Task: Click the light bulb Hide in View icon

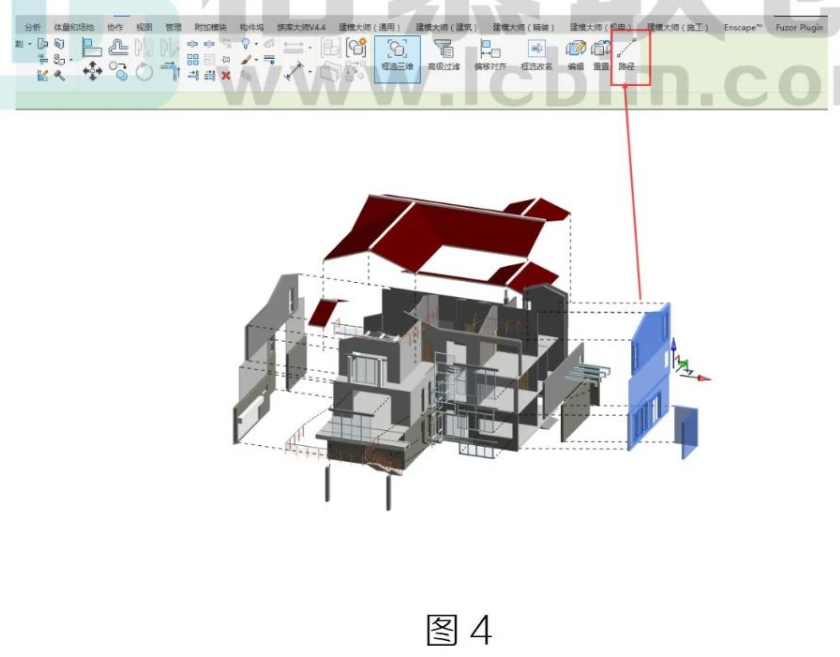Action: pos(245,44)
